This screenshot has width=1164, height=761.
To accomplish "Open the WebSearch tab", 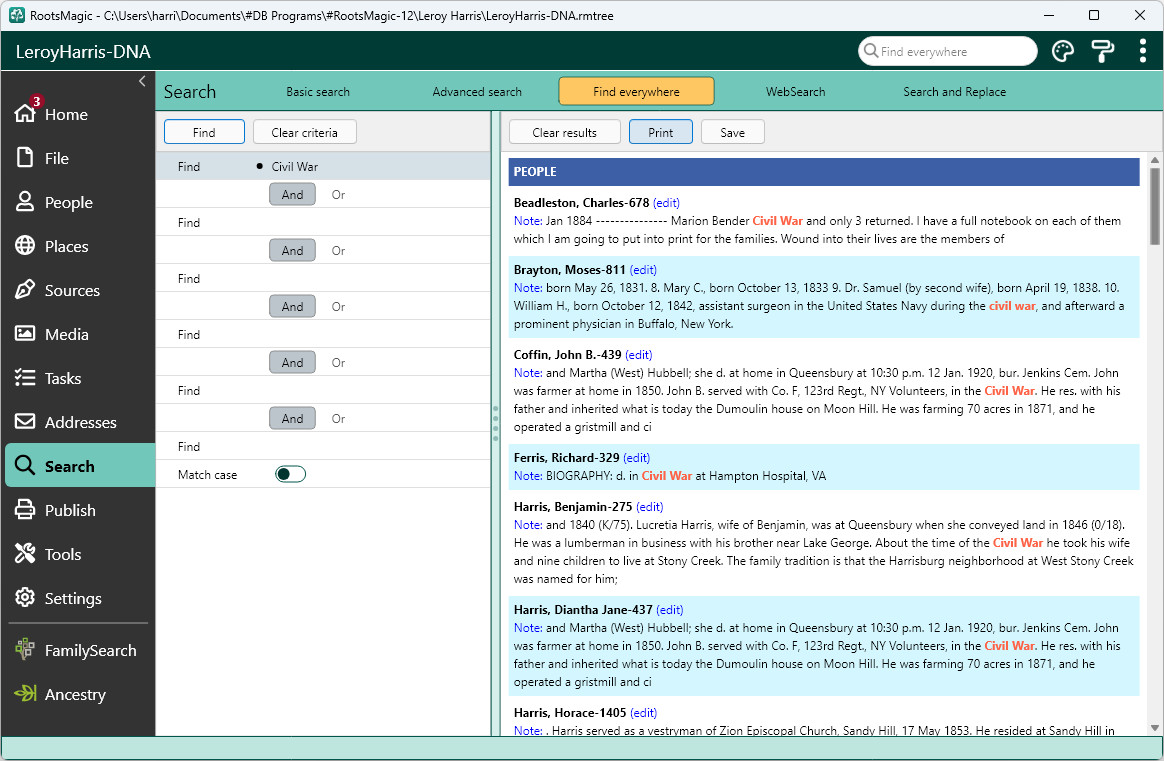I will [x=796, y=92].
